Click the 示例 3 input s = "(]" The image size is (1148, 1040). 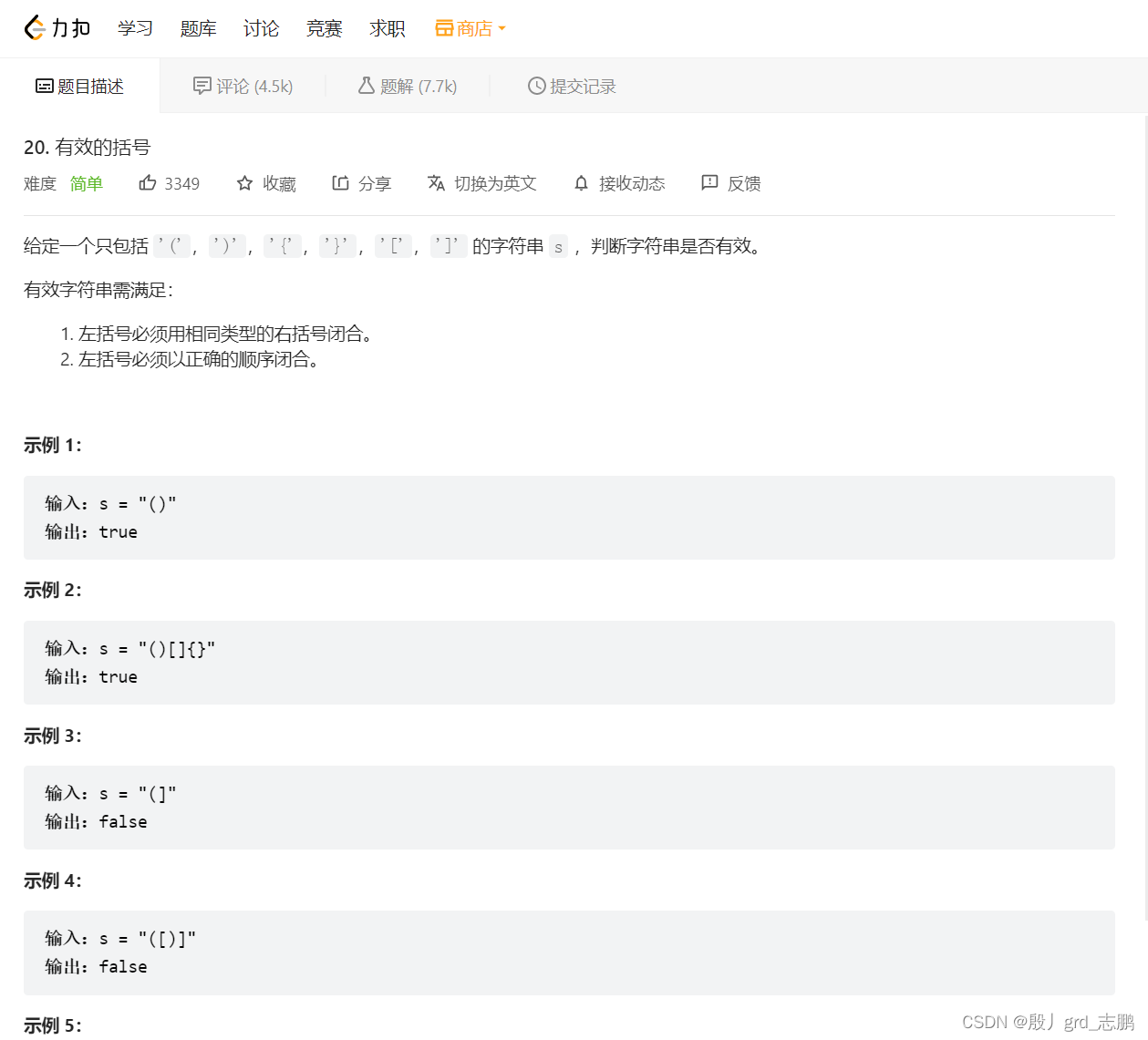click(110, 793)
